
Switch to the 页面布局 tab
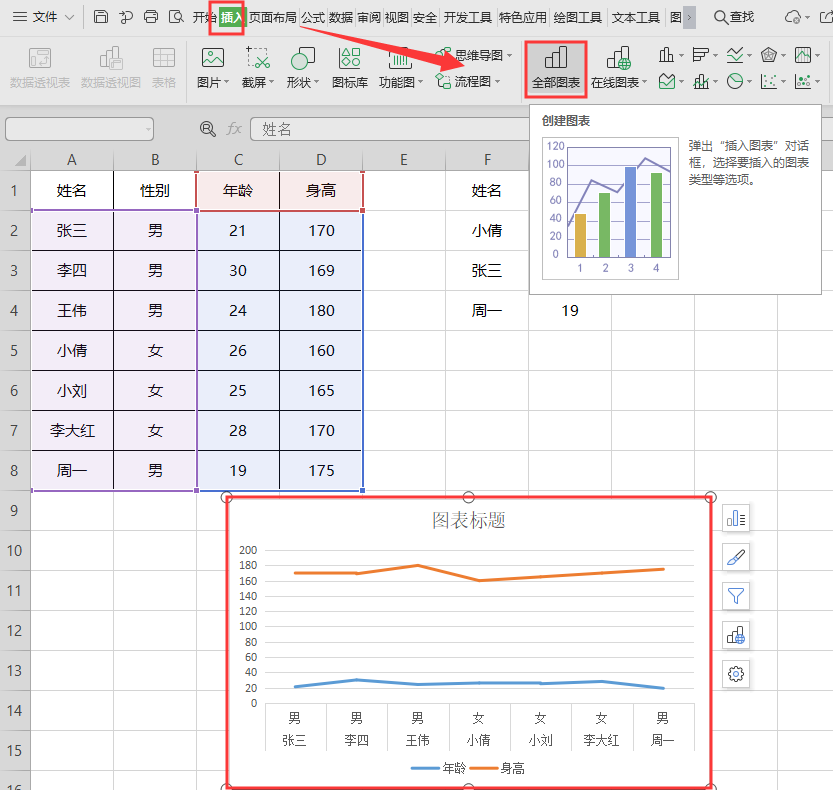point(273,18)
